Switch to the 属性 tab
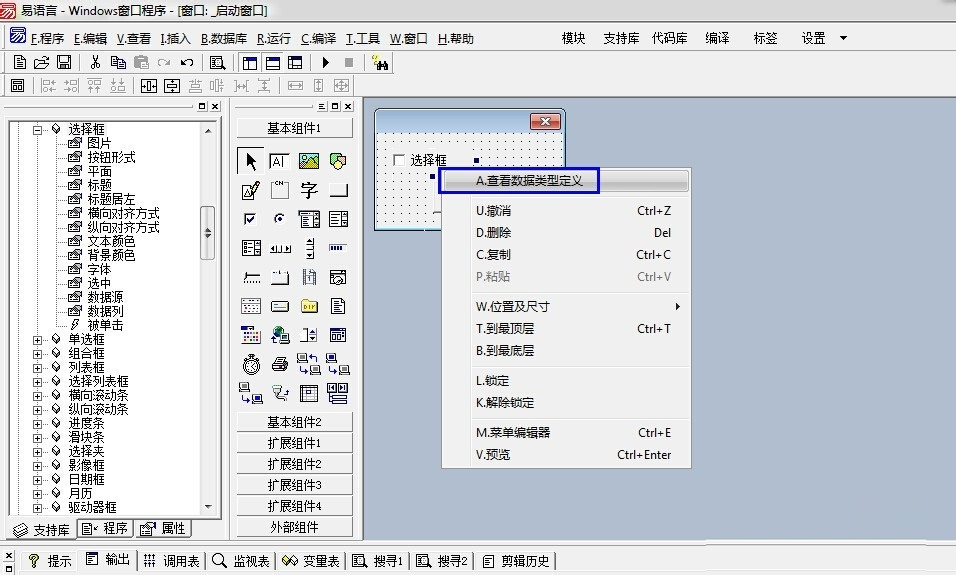 (x=163, y=529)
